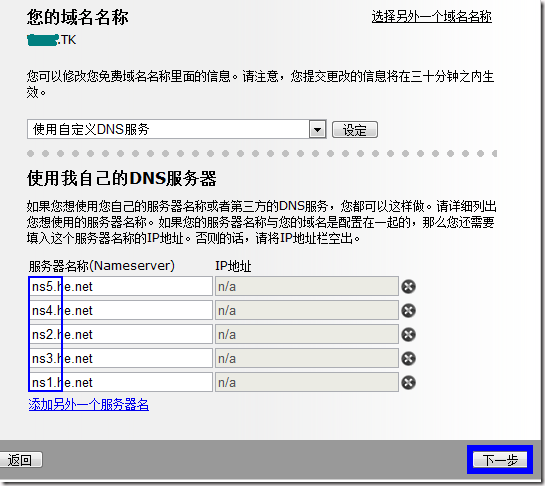545x486 pixels.
Task: Click 添加另外一个服务器名 link
Action: click(x=89, y=405)
